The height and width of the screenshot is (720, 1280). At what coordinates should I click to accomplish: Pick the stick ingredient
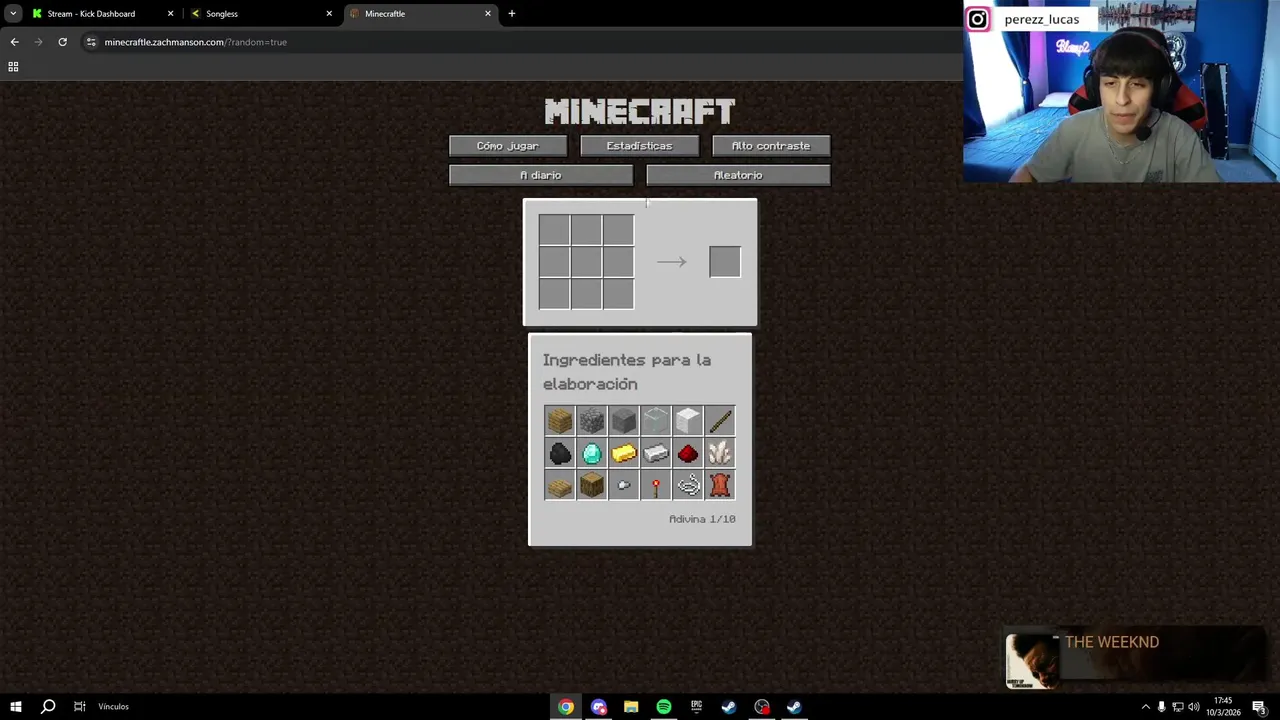point(720,421)
